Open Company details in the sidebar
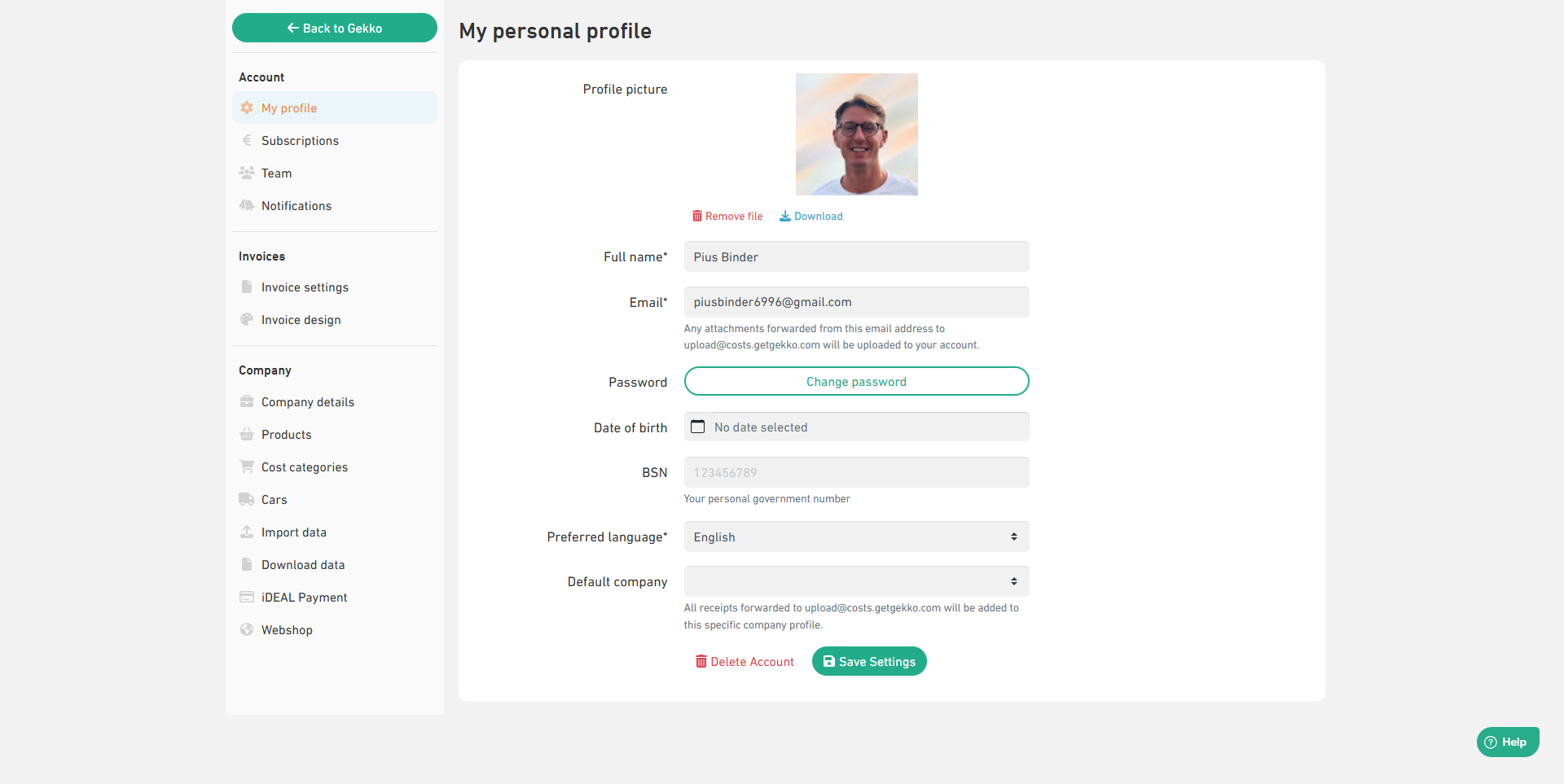 pos(307,402)
